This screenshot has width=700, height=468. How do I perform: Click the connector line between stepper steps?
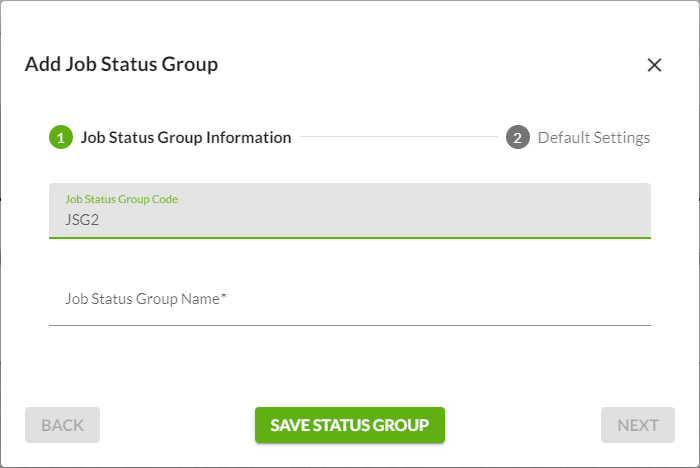(x=398, y=138)
